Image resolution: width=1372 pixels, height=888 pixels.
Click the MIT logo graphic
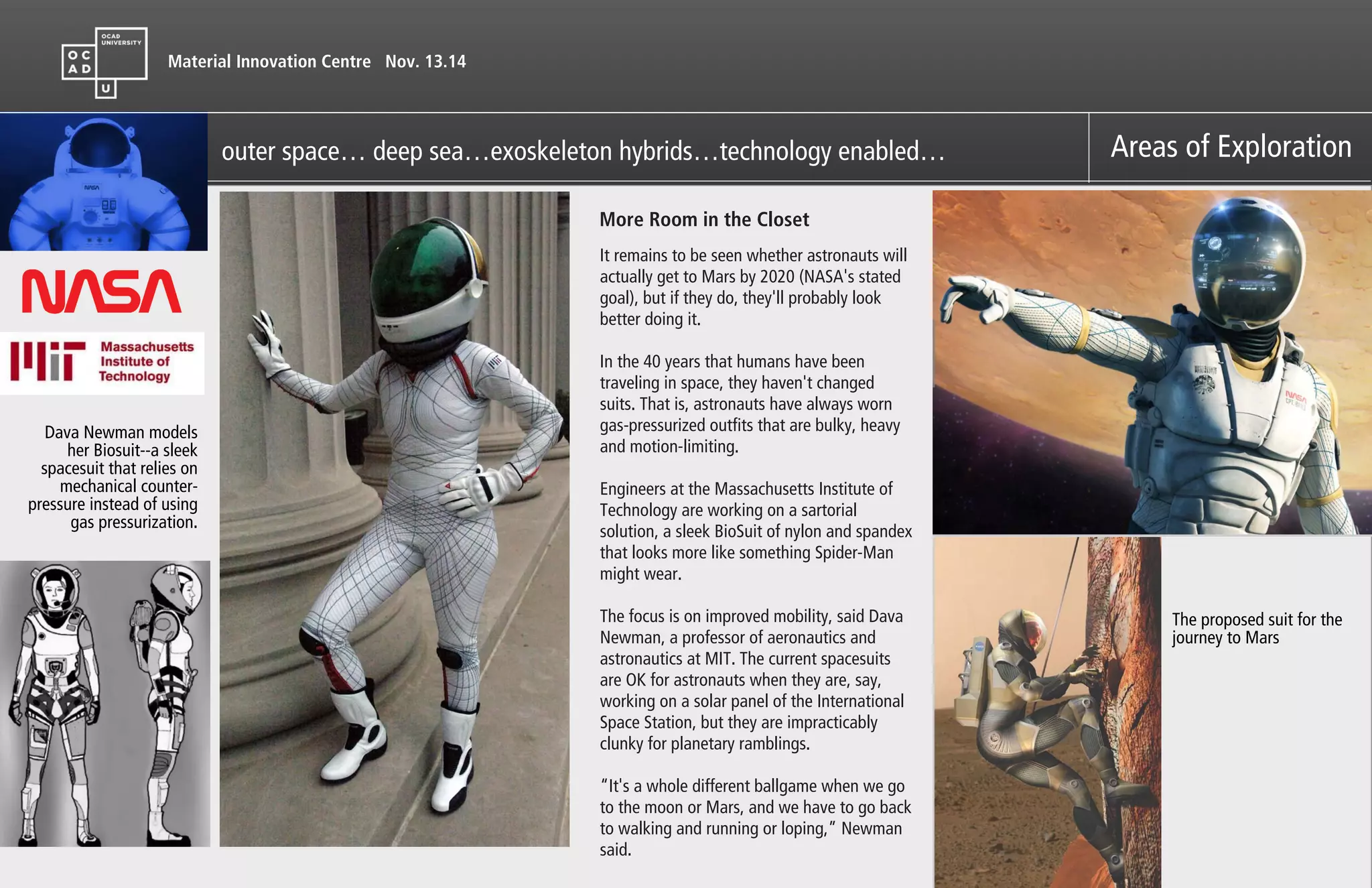point(48,361)
